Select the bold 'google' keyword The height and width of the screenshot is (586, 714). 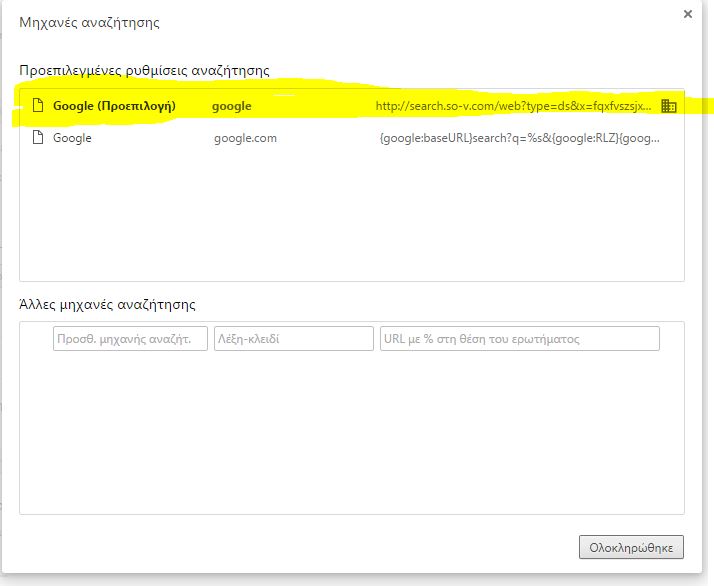tap(232, 107)
